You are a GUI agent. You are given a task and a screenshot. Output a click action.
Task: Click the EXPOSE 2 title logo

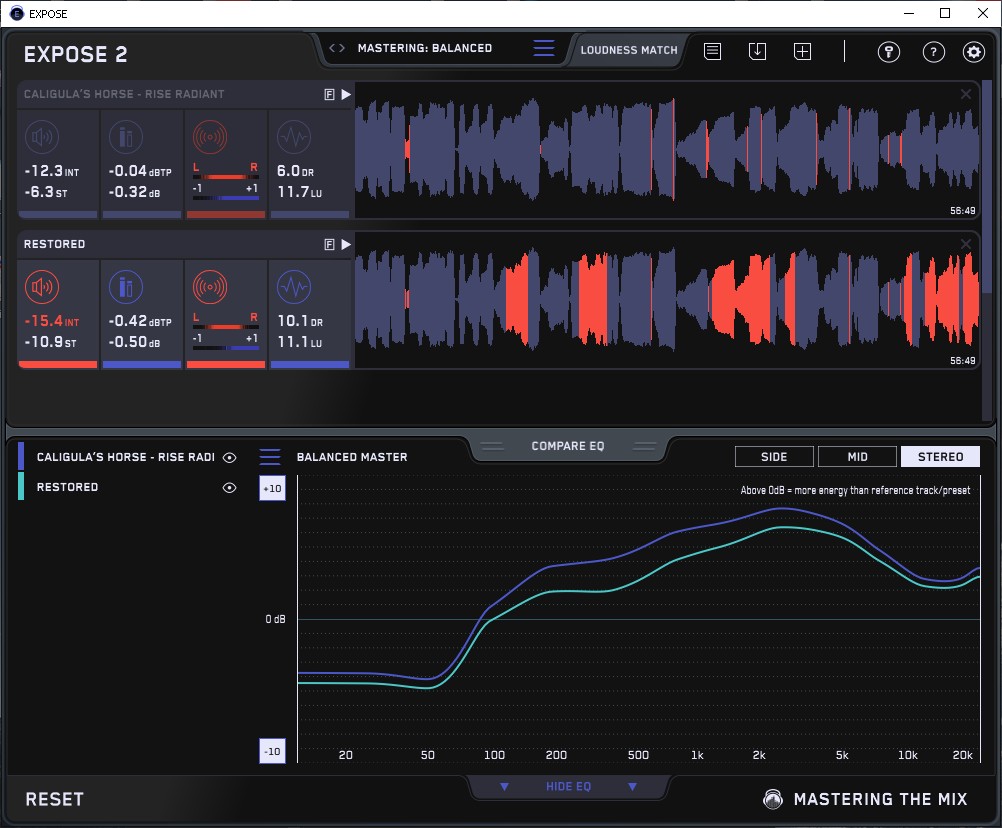pyautogui.click(x=75, y=54)
